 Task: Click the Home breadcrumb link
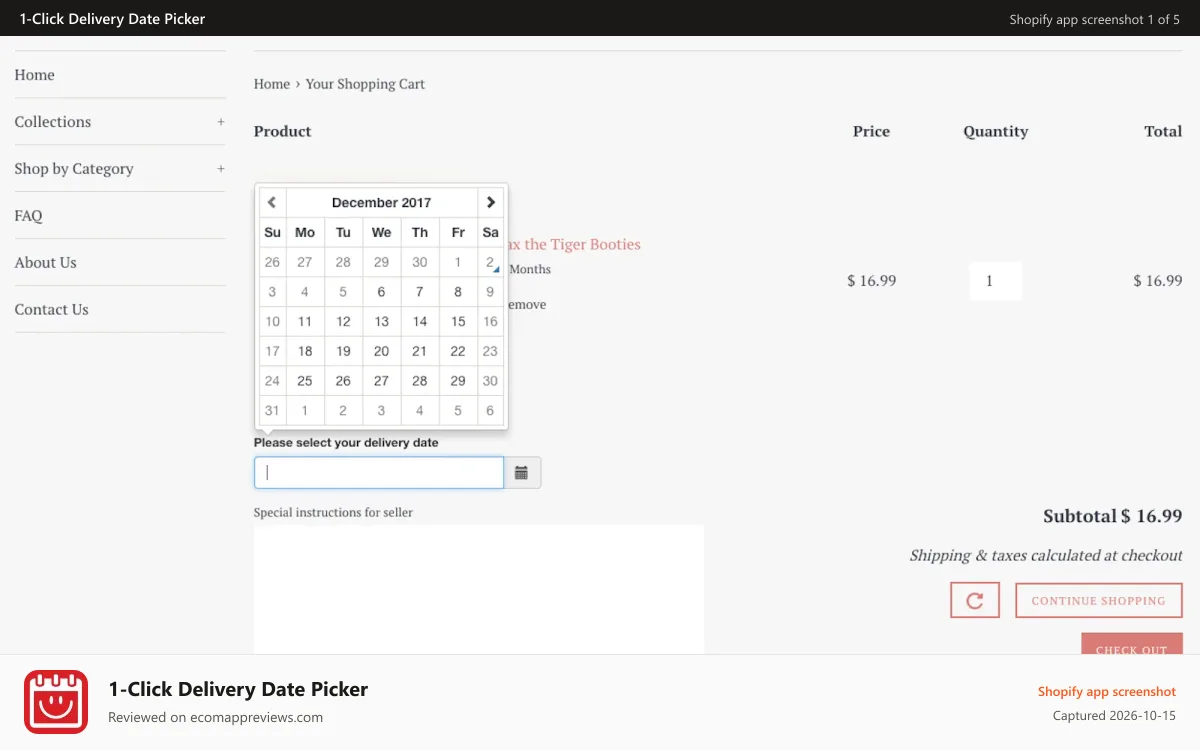coord(271,84)
